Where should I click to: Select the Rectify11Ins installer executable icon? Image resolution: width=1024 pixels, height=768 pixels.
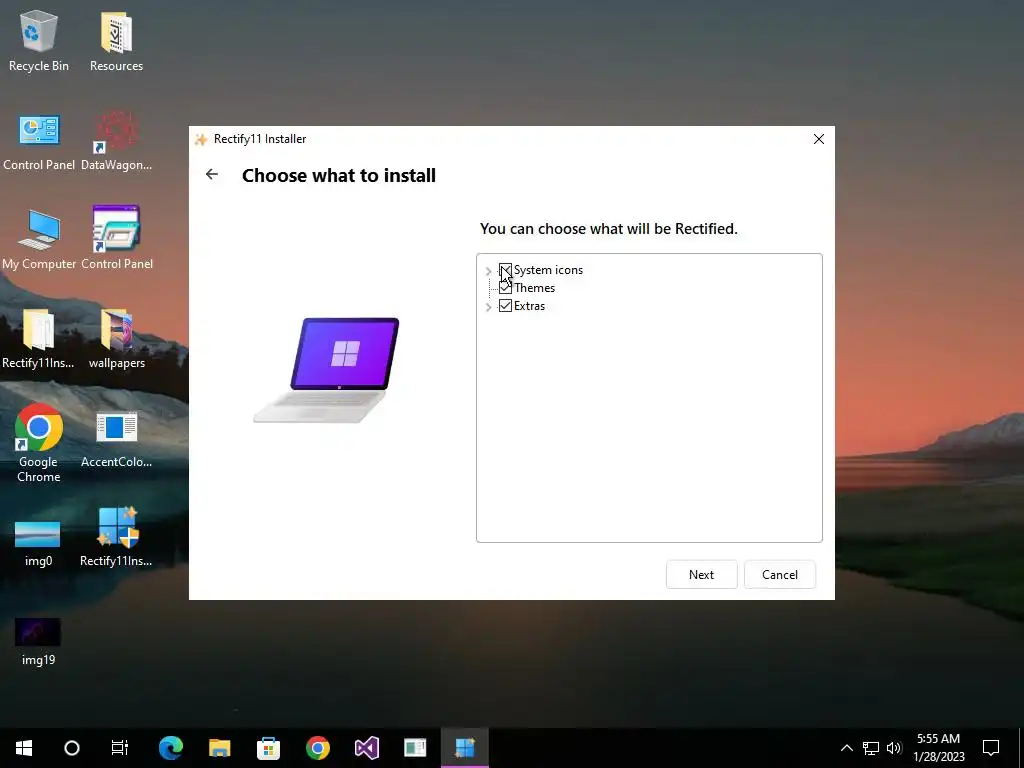116,536
